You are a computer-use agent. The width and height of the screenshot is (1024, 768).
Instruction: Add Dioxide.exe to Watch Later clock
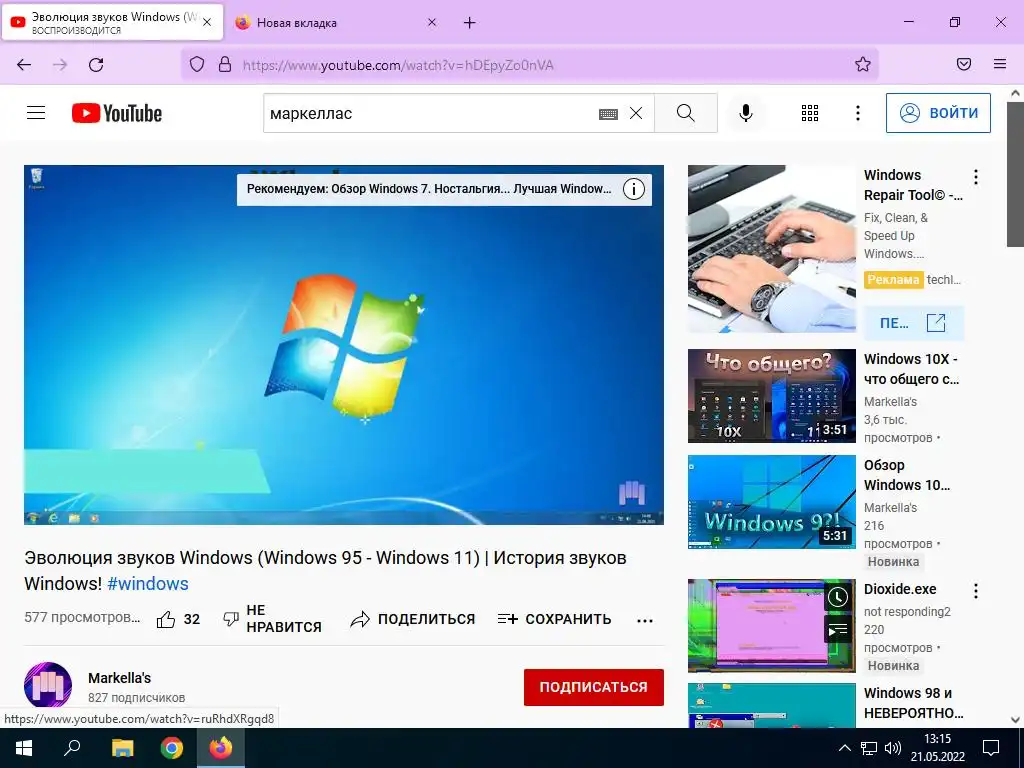click(x=838, y=597)
